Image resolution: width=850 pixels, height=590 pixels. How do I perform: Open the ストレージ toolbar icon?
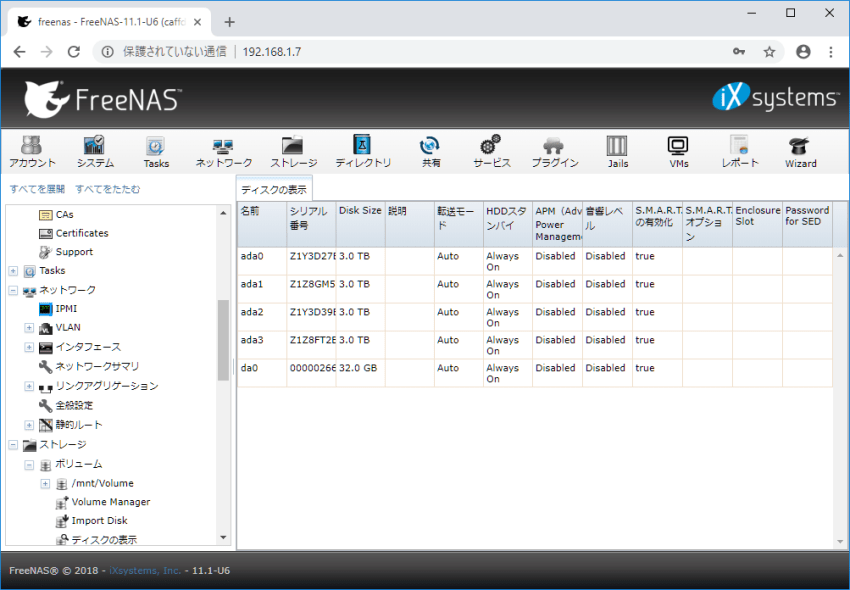click(x=293, y=152)
